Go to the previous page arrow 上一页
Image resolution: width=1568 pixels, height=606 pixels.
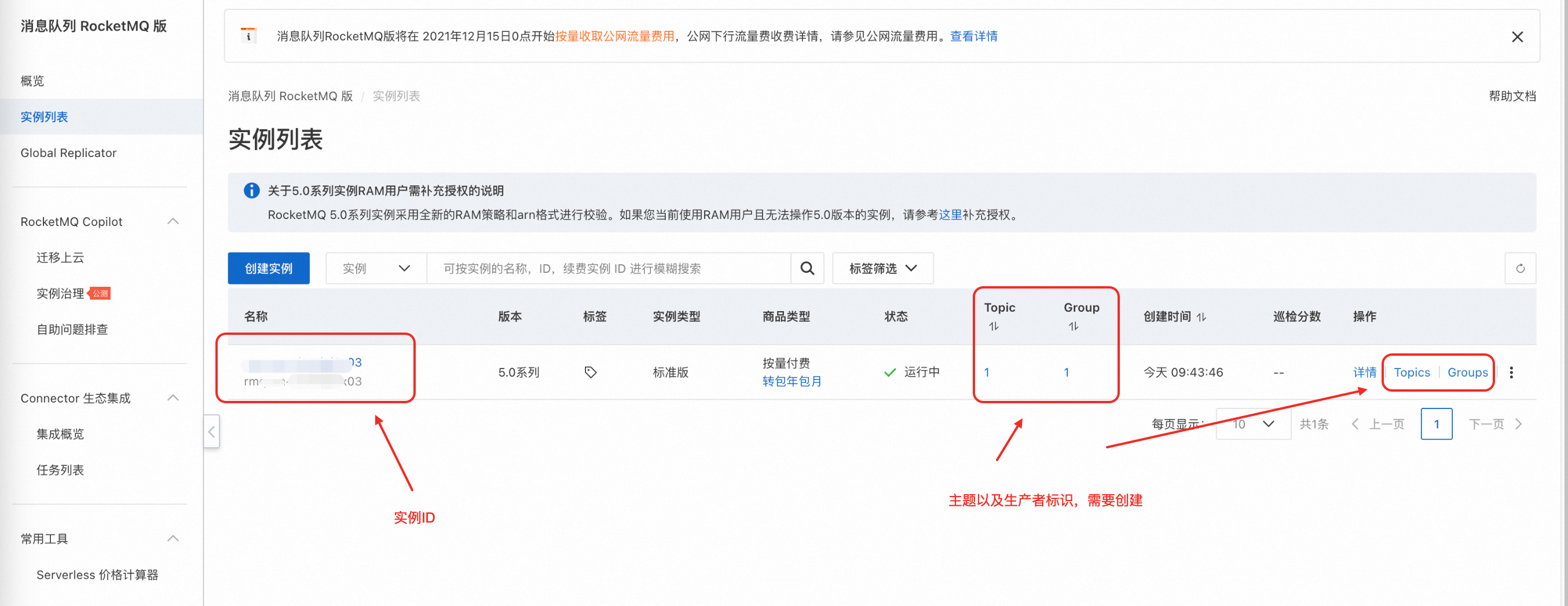pyautogui.click(x=1378, y=424)
